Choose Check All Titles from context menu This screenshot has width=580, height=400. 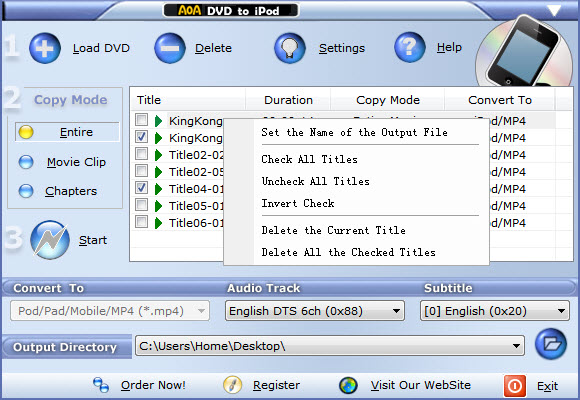click(x=309, y=159)
